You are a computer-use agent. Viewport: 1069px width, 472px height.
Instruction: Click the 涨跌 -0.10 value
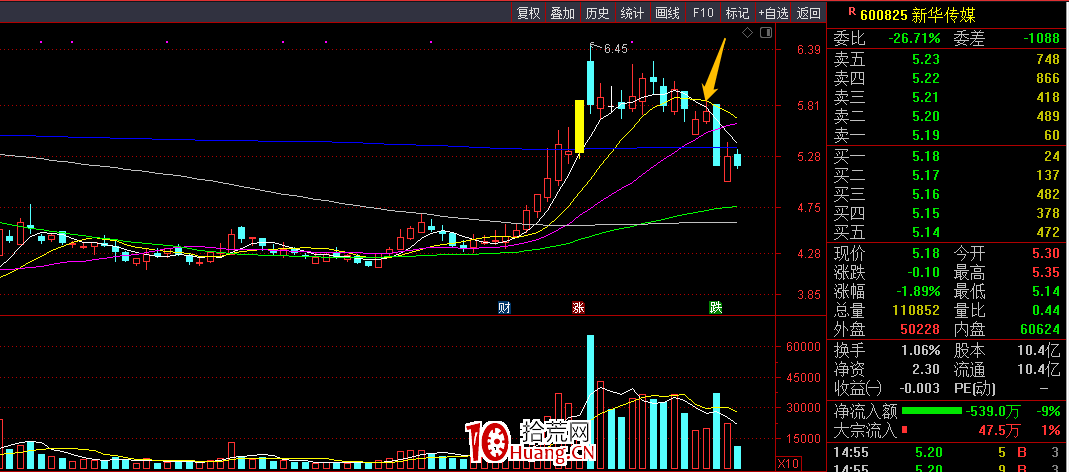pos(922,273)
